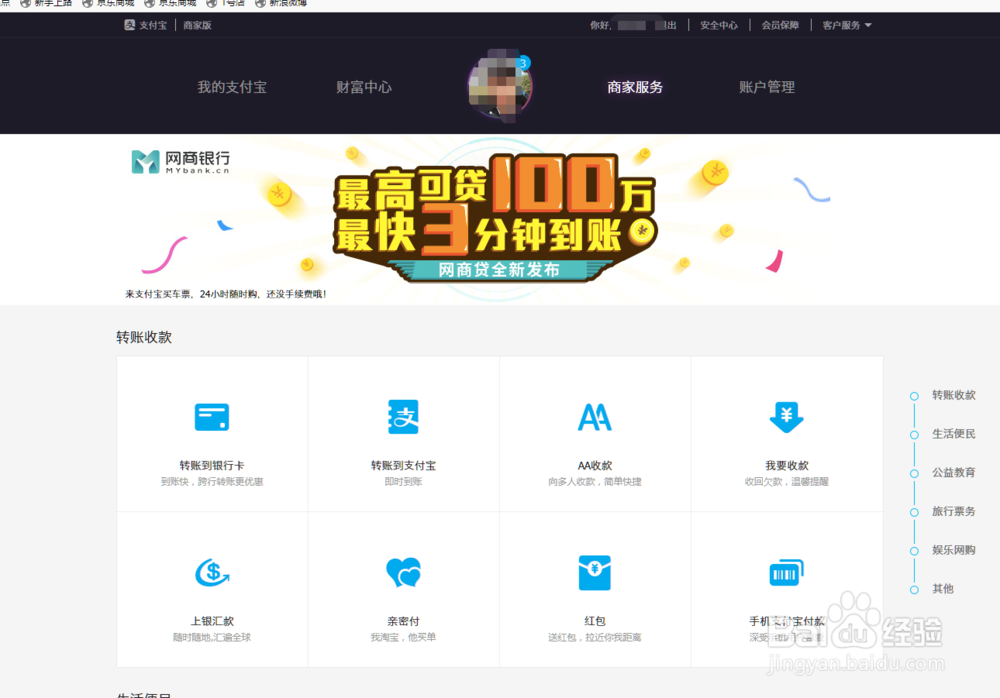Screen dimensions: 1000x698
Task: Click the 安全中心 link
Action: tap(719, 24)
